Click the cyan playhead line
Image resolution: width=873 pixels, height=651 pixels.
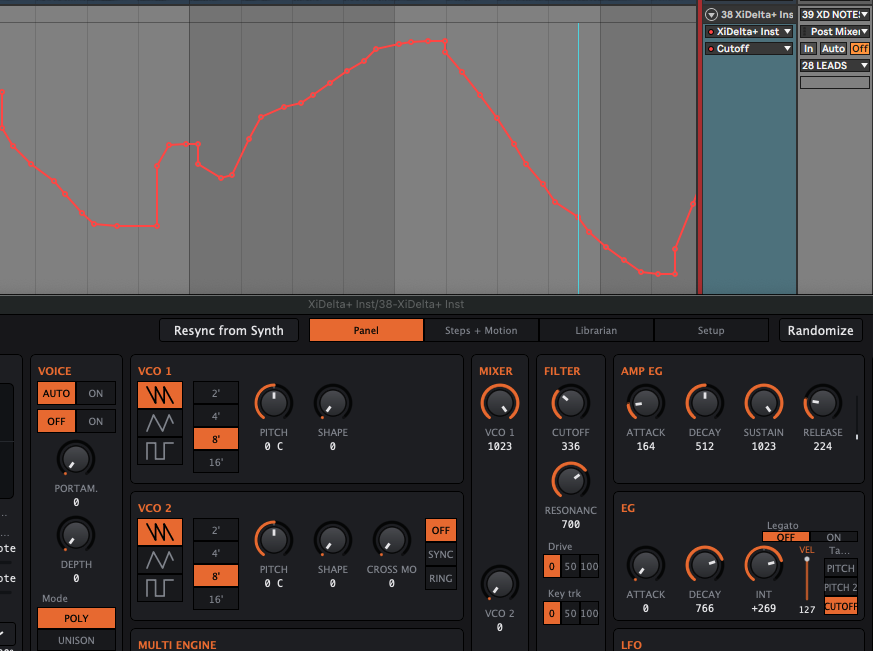coord(578,158)
